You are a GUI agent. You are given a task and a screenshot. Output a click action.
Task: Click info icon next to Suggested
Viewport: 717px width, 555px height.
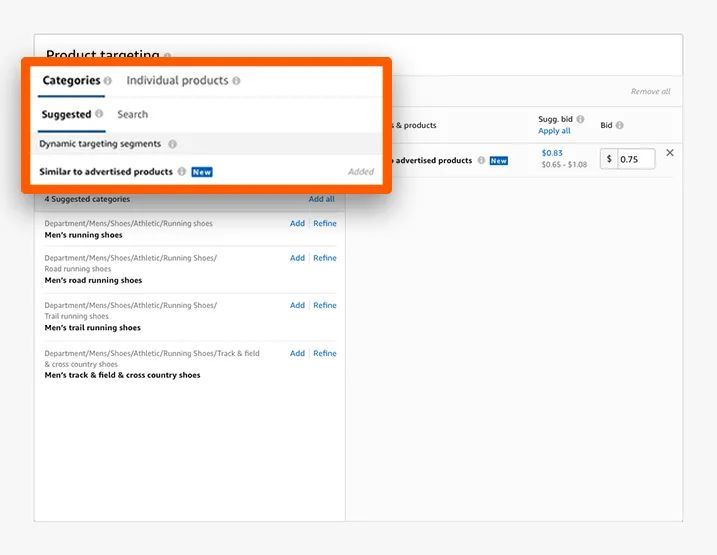tap(99, 113)
